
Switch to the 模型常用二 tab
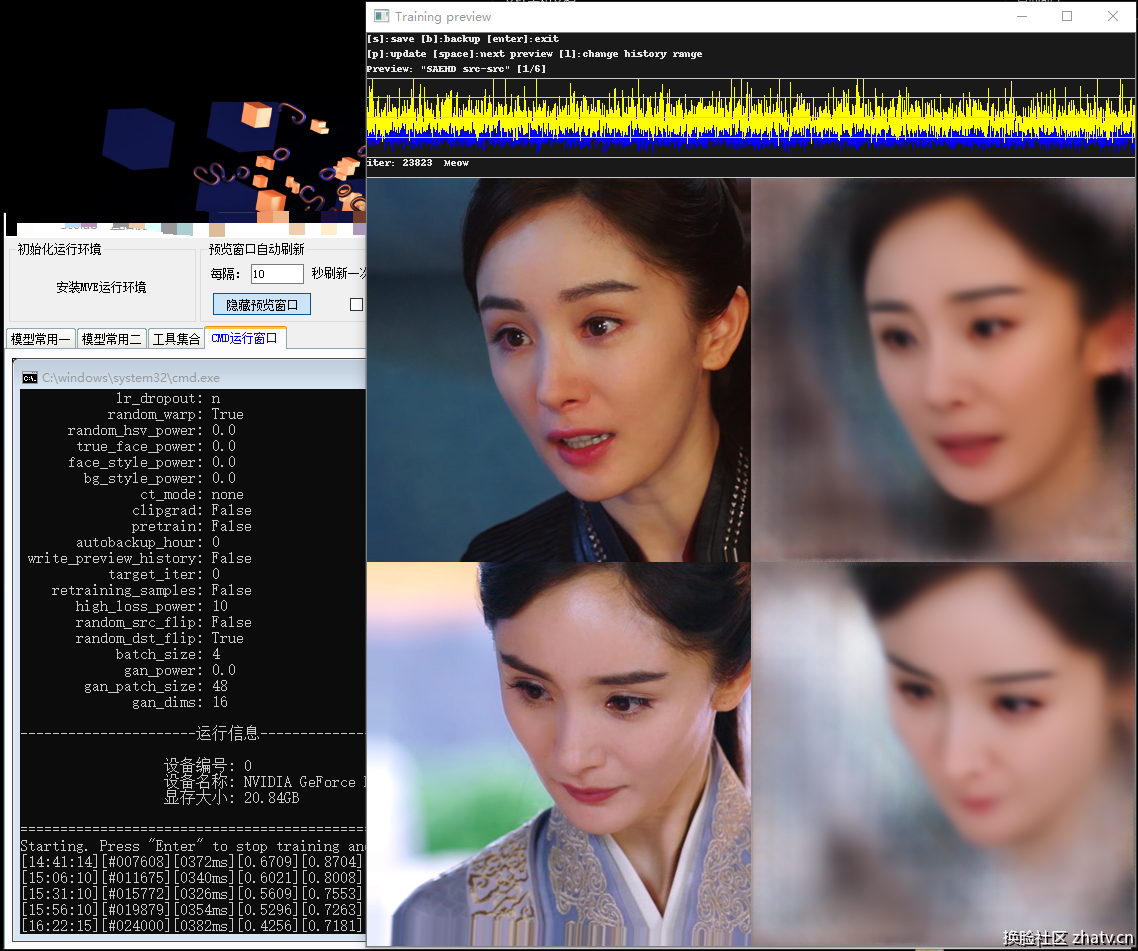pyautogui.click(x=111, y=339)
